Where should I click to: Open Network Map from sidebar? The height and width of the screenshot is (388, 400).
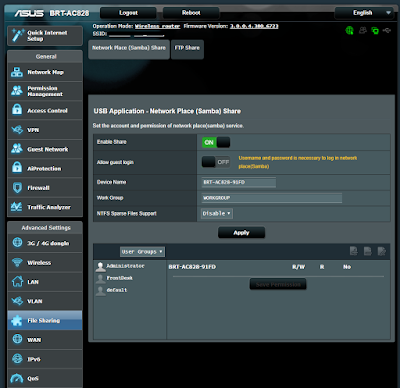click(x=45, y=72)
